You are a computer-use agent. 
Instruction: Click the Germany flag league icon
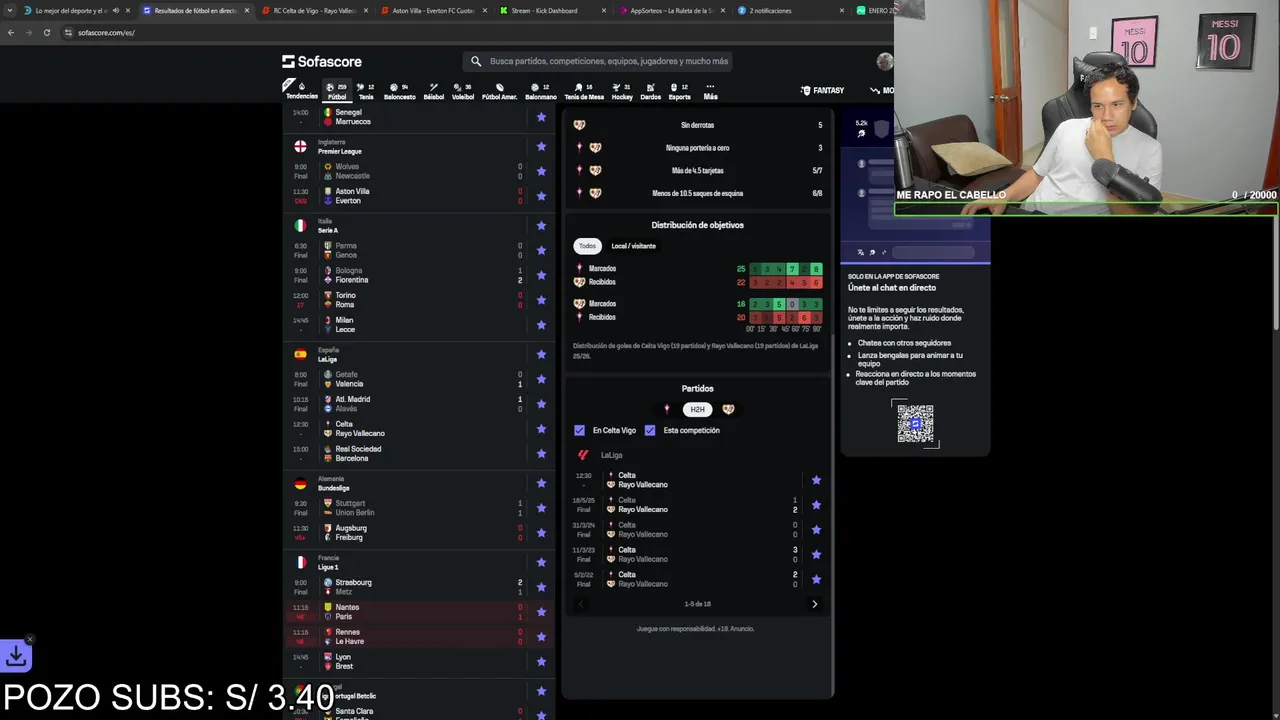[300, 483]
